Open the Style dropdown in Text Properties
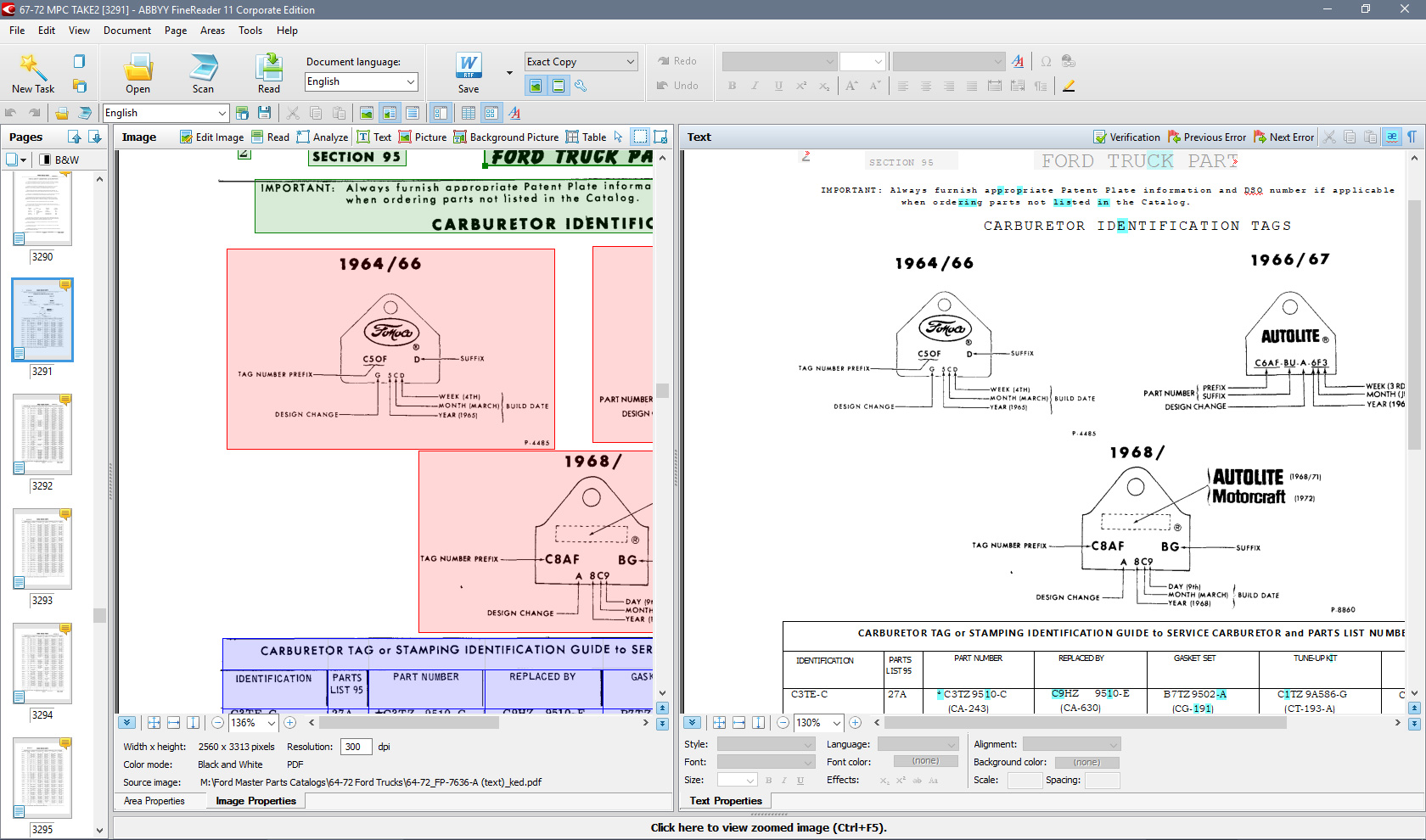Viewport: 1426px width, 840px height. 766,744
